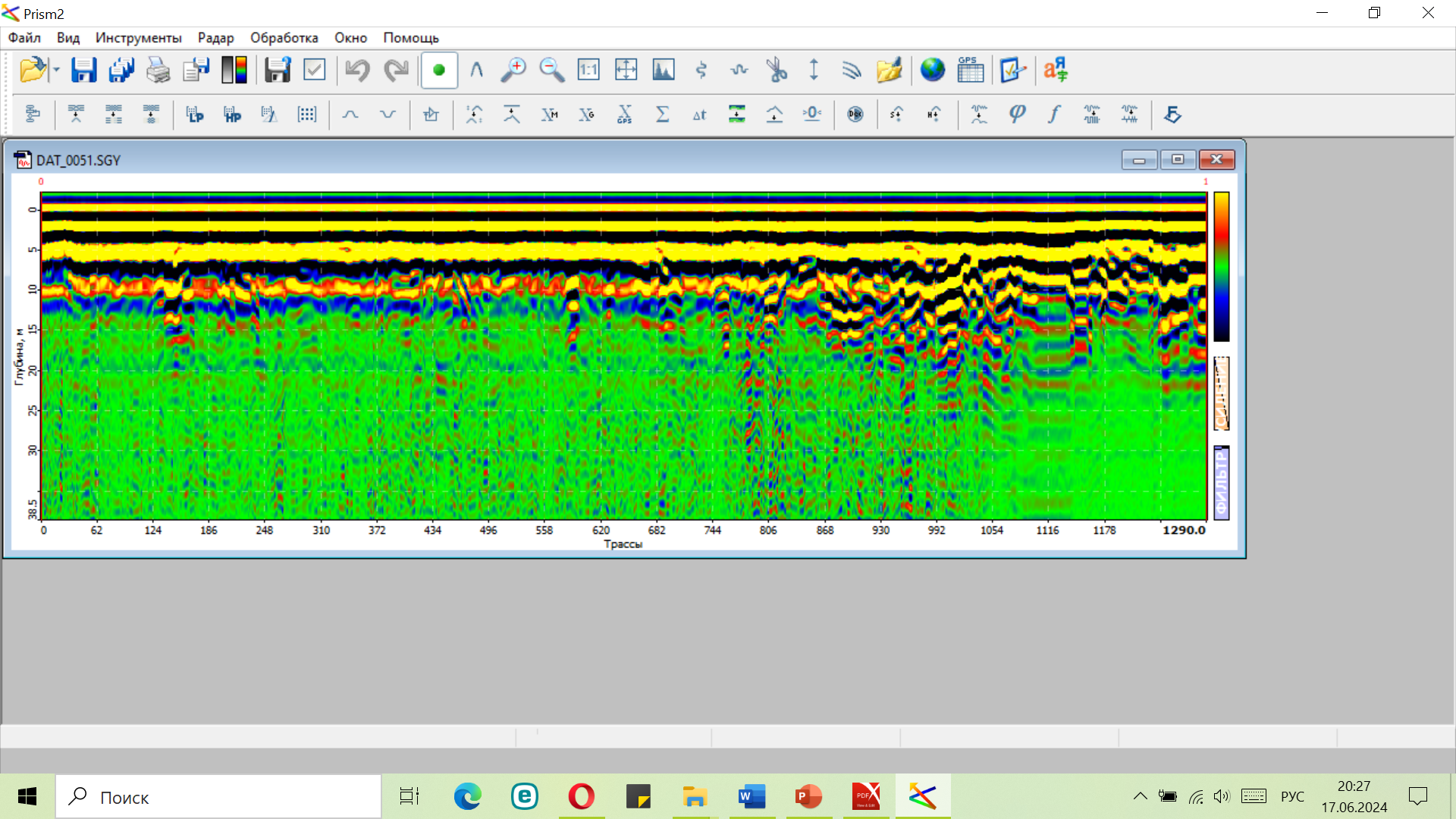Click the color scale bar beside radargram
The width and height of the screenshot is (1456, 819).
(x=1221, y=266)
